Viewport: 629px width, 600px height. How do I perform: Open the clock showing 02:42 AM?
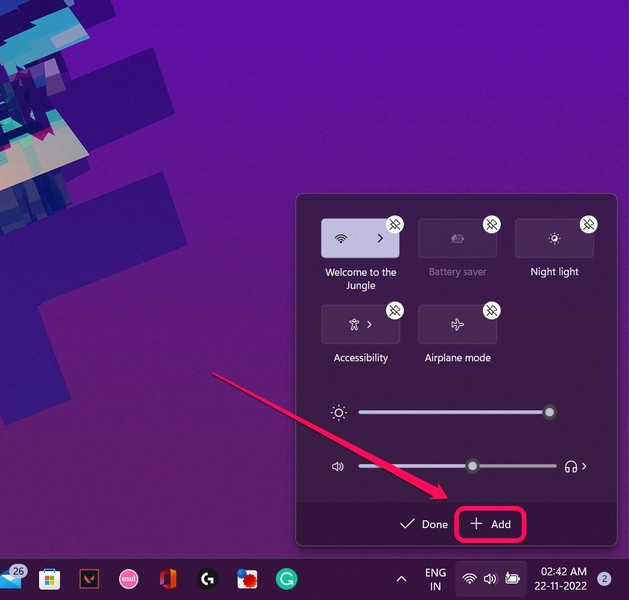pos(560,579)
